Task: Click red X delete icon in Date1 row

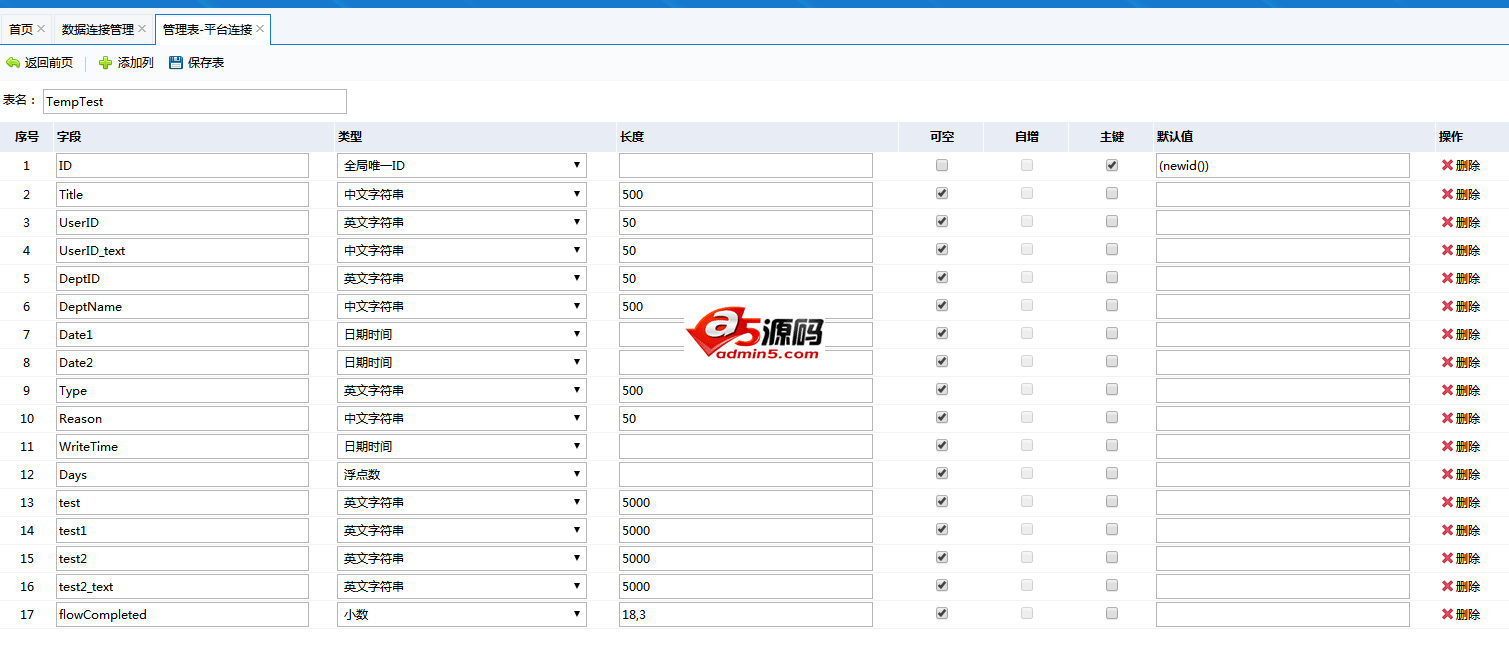Action: 1447,334
